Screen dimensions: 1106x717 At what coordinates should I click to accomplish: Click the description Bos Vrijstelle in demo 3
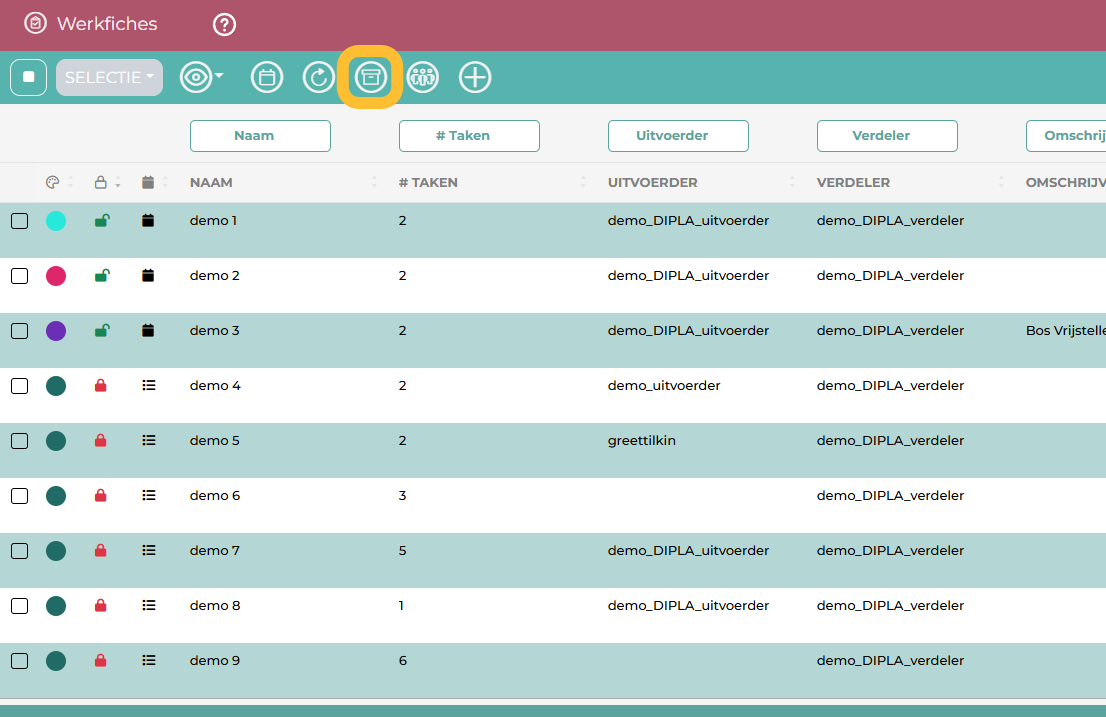pyautogui.click(x=1066, y=331)
